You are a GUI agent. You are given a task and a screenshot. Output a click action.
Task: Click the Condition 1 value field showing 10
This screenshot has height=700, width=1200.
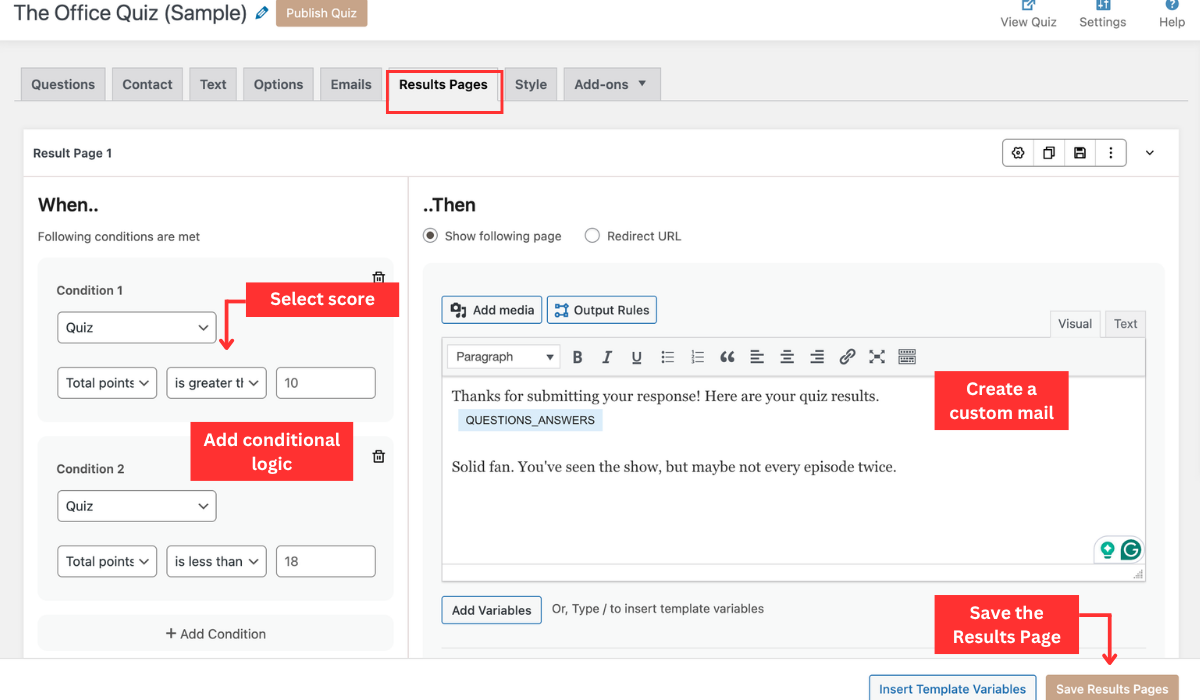(326, 383)
